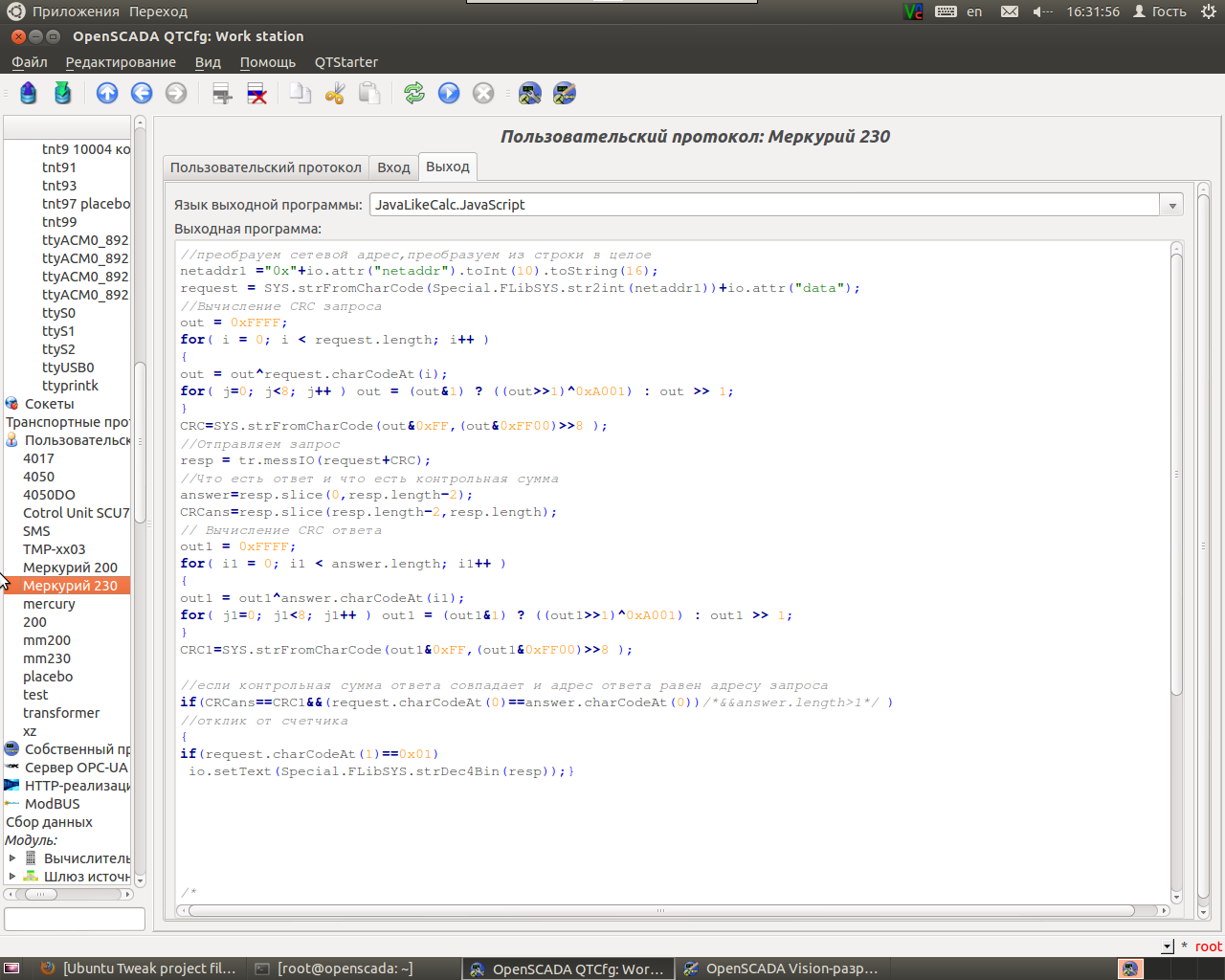Viewport: 1225px width, 980px height.
Task: Expand the Шлюз источников tree node
Action: pyautogui.click(x=12, y=877)
